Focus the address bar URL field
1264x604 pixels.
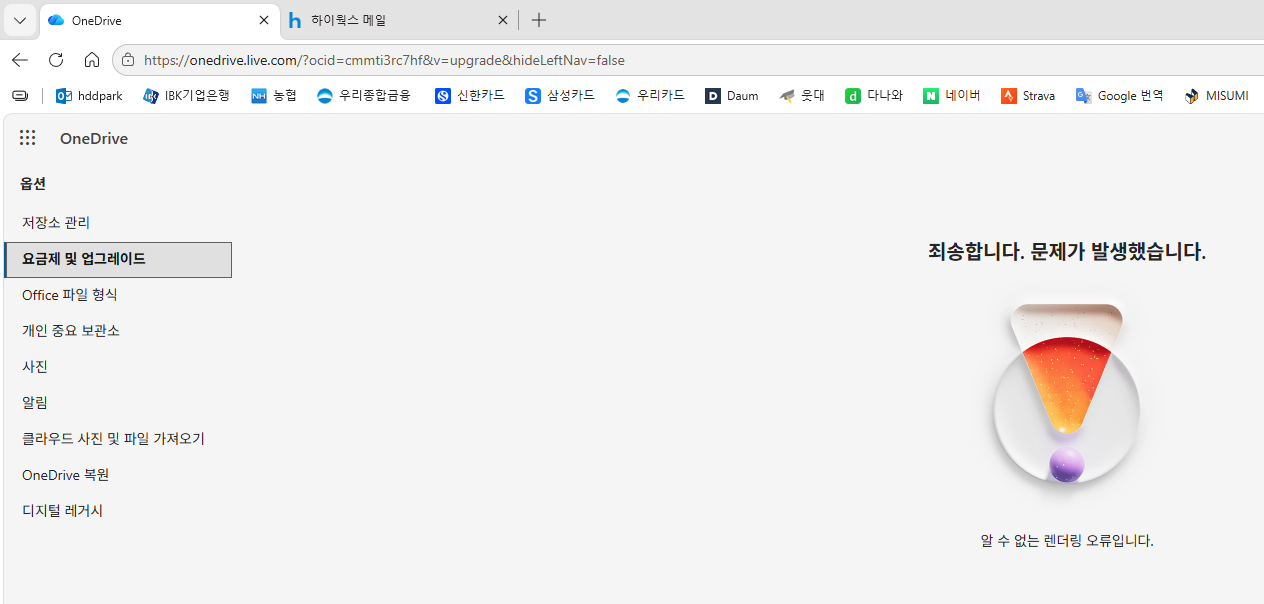[x=690, y=60]
